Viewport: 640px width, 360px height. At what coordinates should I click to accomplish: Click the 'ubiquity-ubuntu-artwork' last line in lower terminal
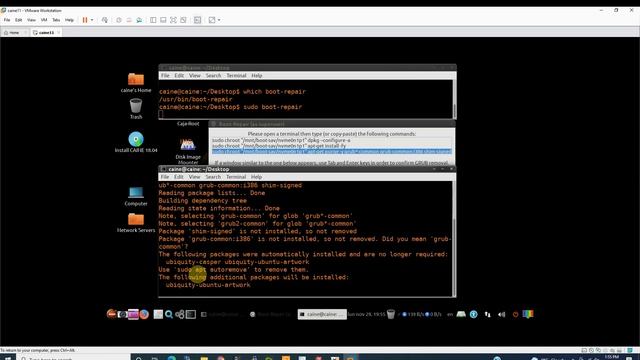pos(208,285)
